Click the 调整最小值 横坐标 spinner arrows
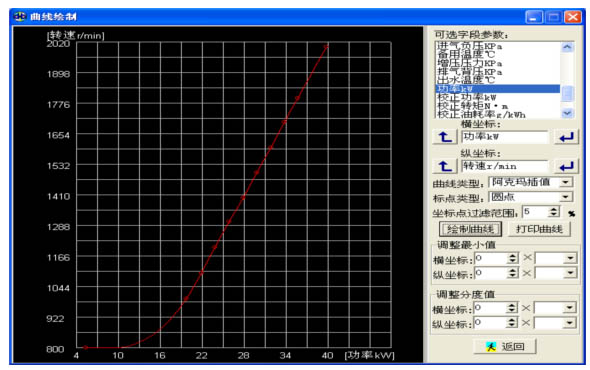The height and width of the screenshot is (370, 590). 512,258
